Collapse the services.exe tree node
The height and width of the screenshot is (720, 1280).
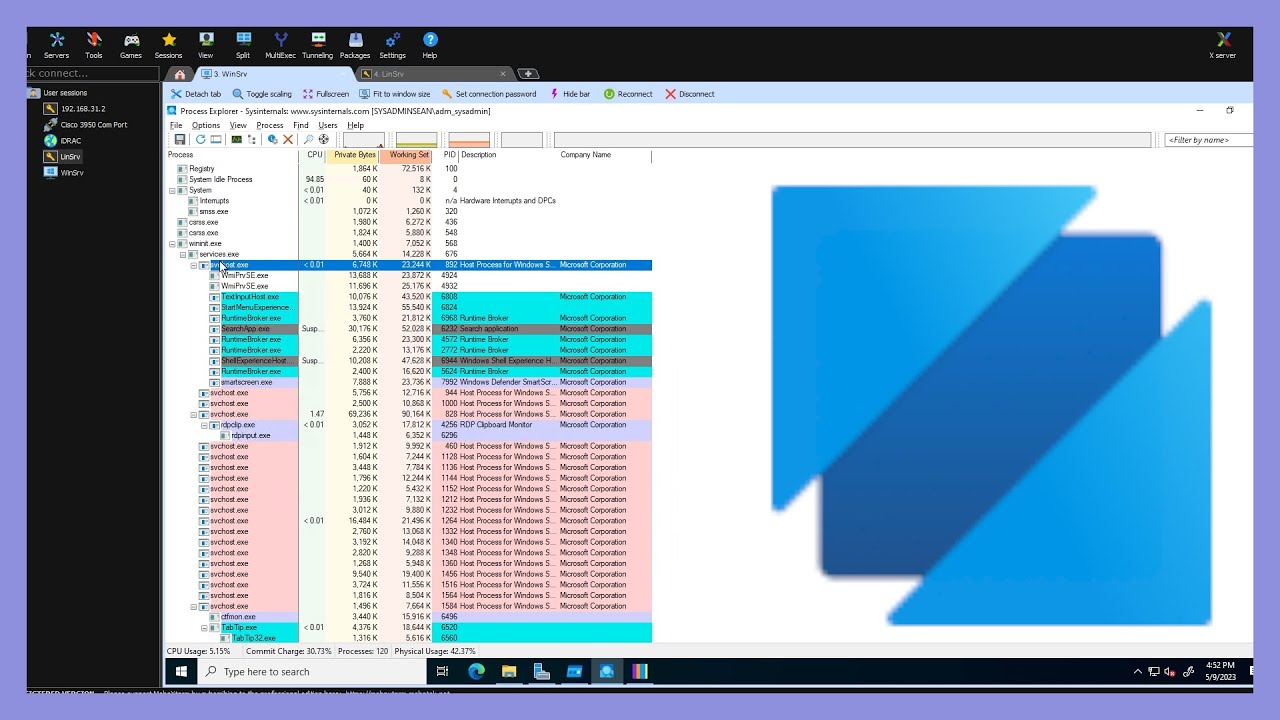click(x=182, y=254)
